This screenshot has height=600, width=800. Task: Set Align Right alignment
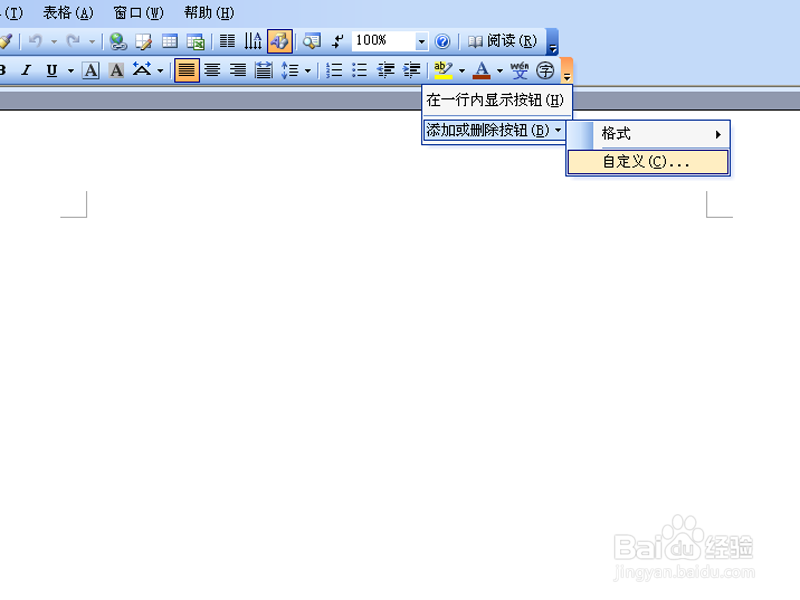(238, 70)
